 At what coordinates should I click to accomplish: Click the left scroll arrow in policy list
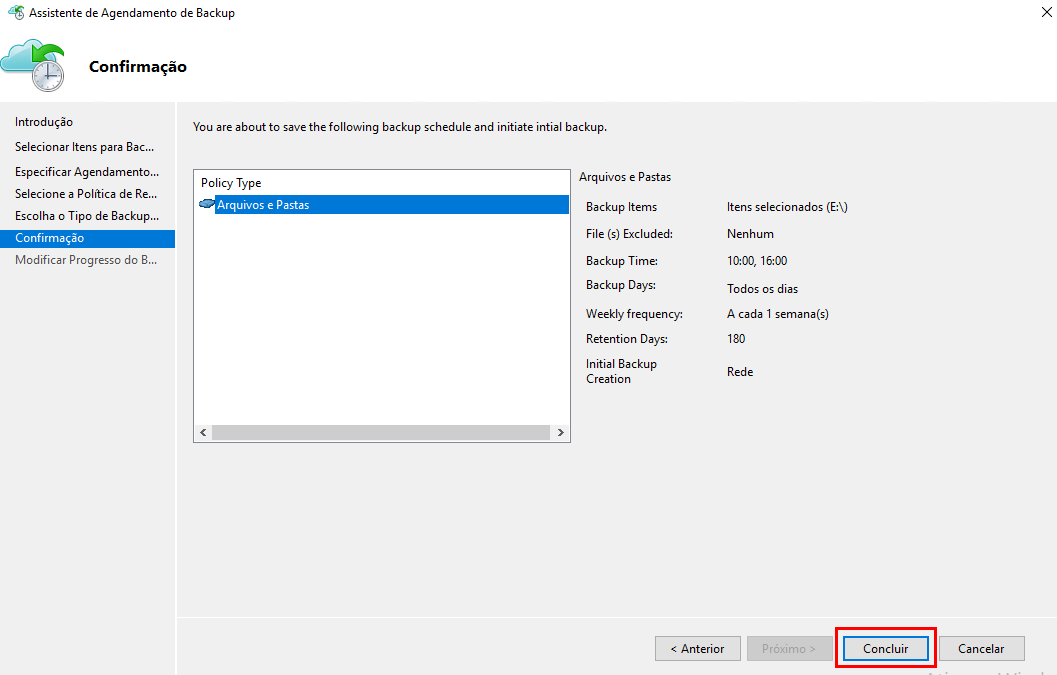(203, 432)
